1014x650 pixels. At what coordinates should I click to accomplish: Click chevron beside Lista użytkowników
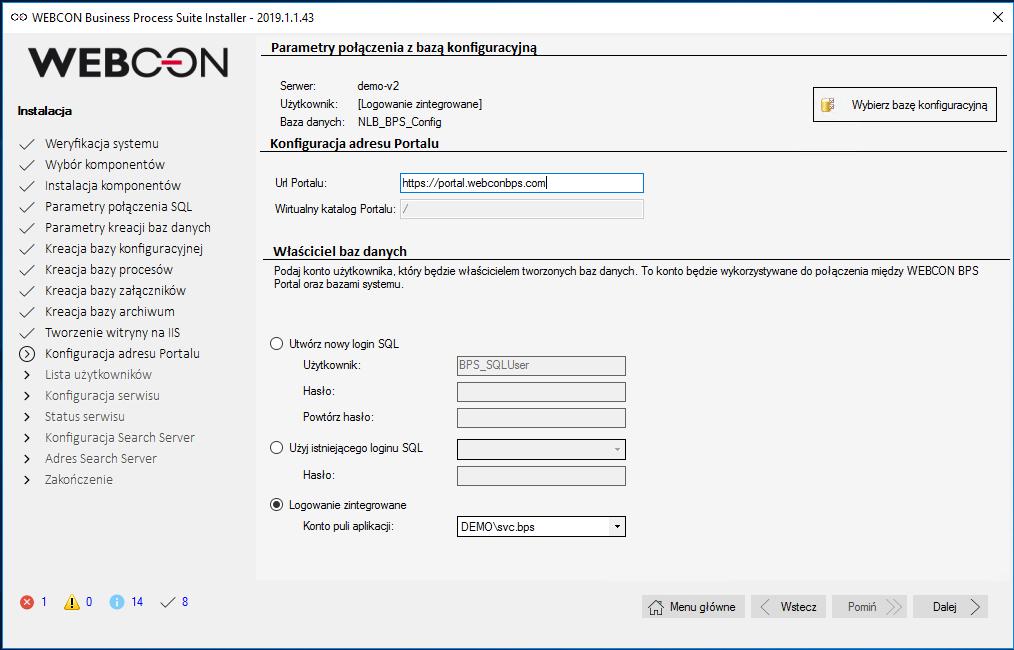coord(27,375)
